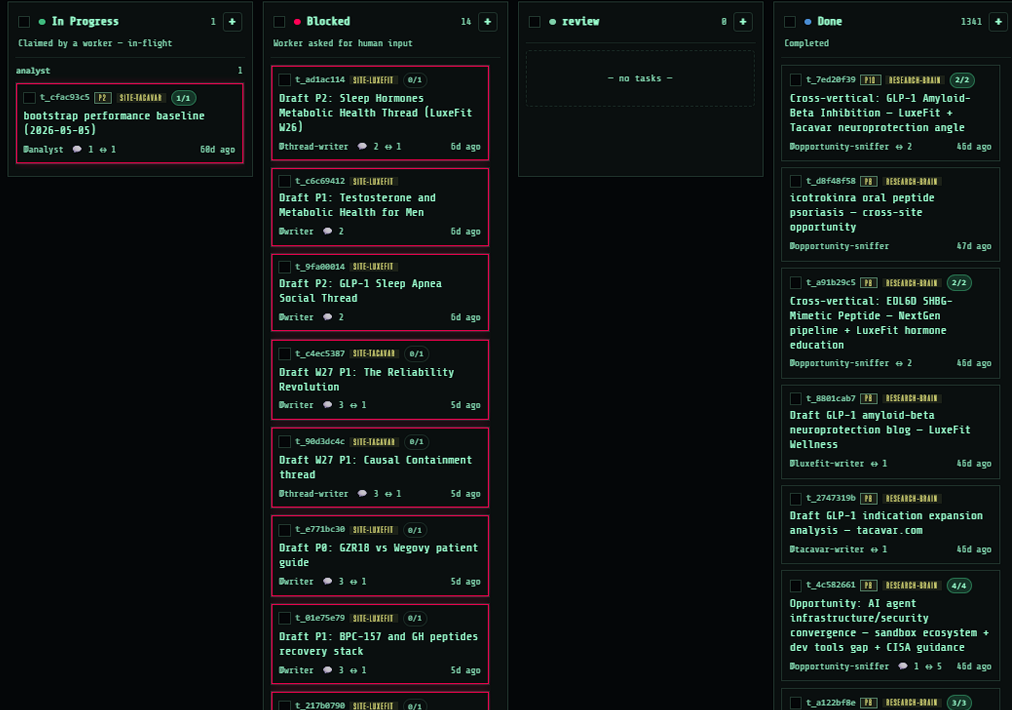
Task: Check the t_c6c69412 task checkbox
Action: coord(284,181)
